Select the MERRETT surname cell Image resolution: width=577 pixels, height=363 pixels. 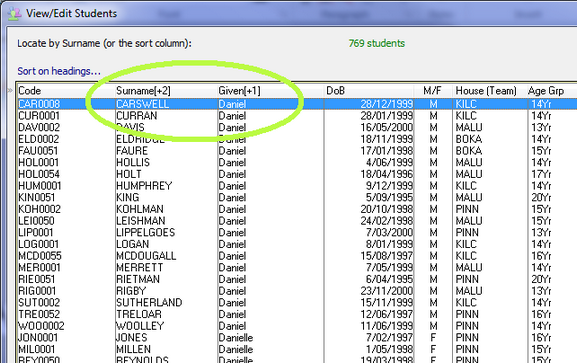[x=140, y=268]
